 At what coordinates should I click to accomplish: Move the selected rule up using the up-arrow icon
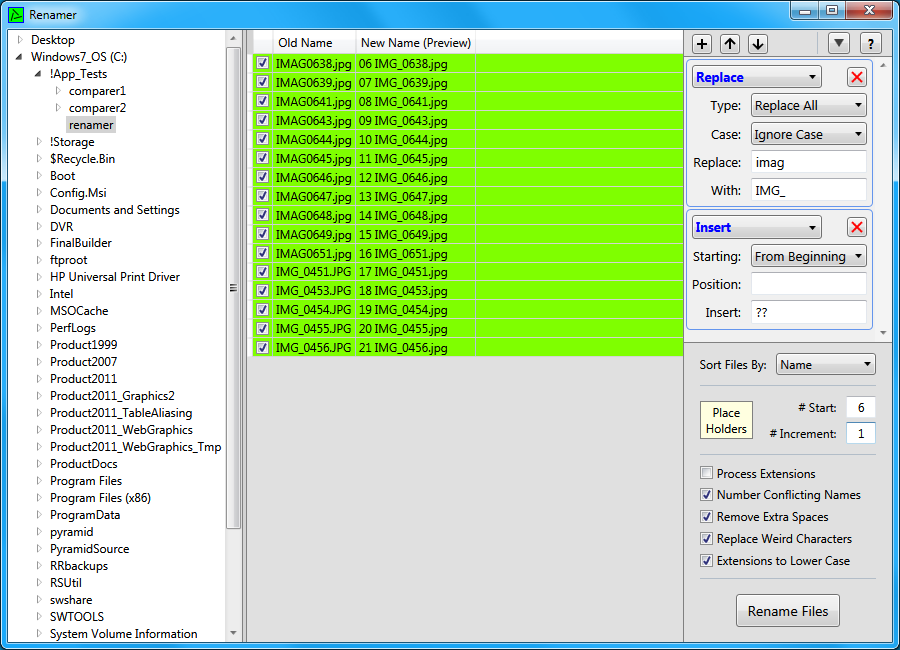pos(729,43)
